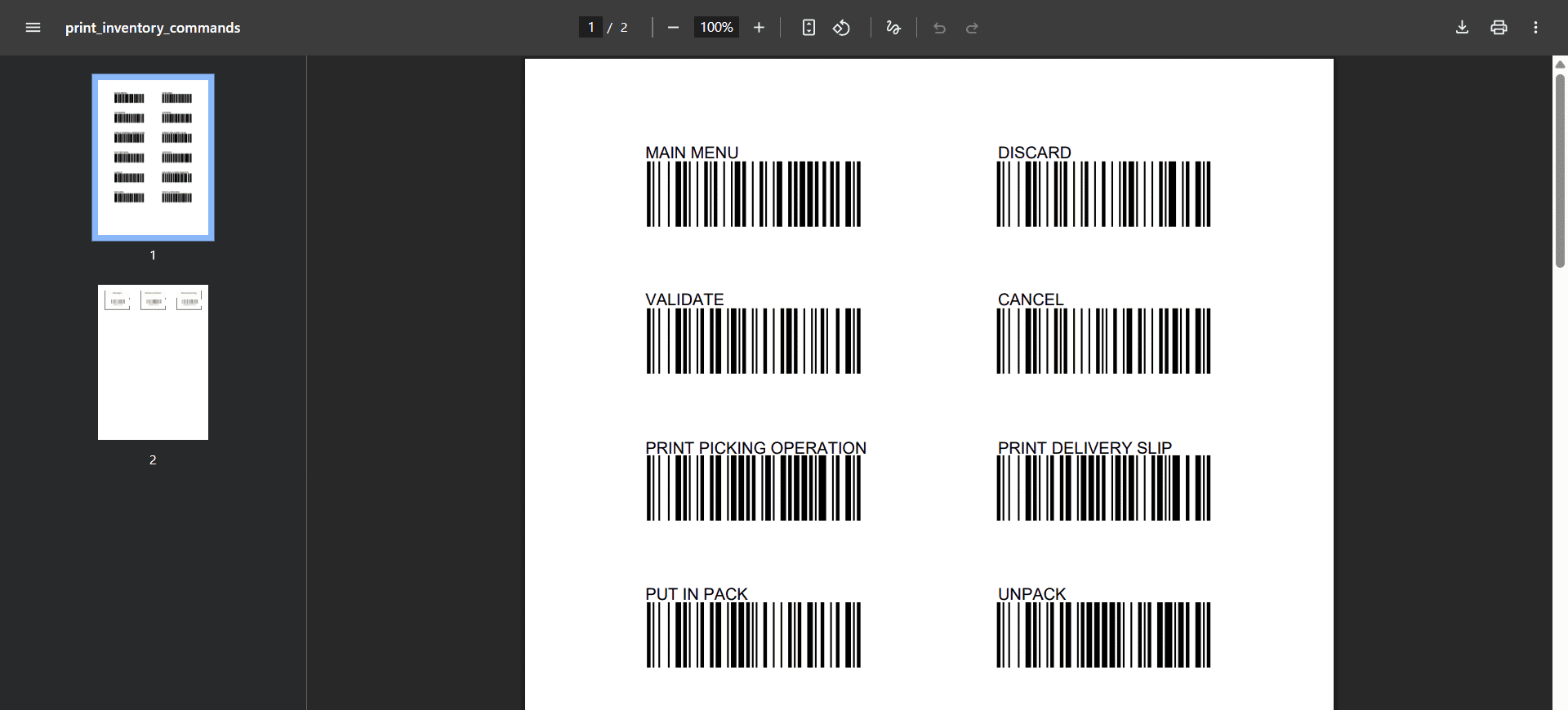Click the scrollbar up arrow
Screen dimensions: 1568x710
(x=1560, y=64)
